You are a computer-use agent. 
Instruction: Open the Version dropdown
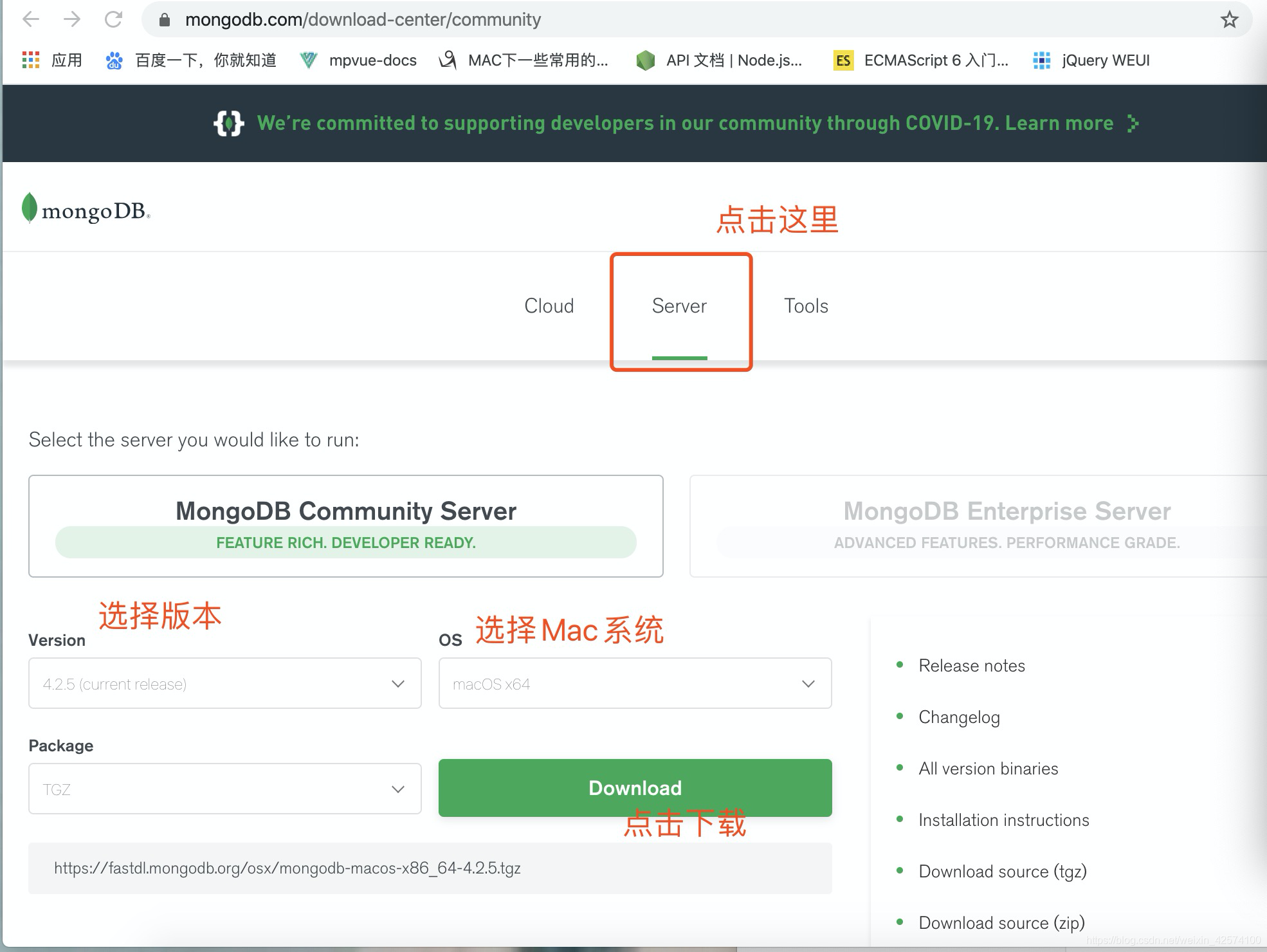[225, 683]
